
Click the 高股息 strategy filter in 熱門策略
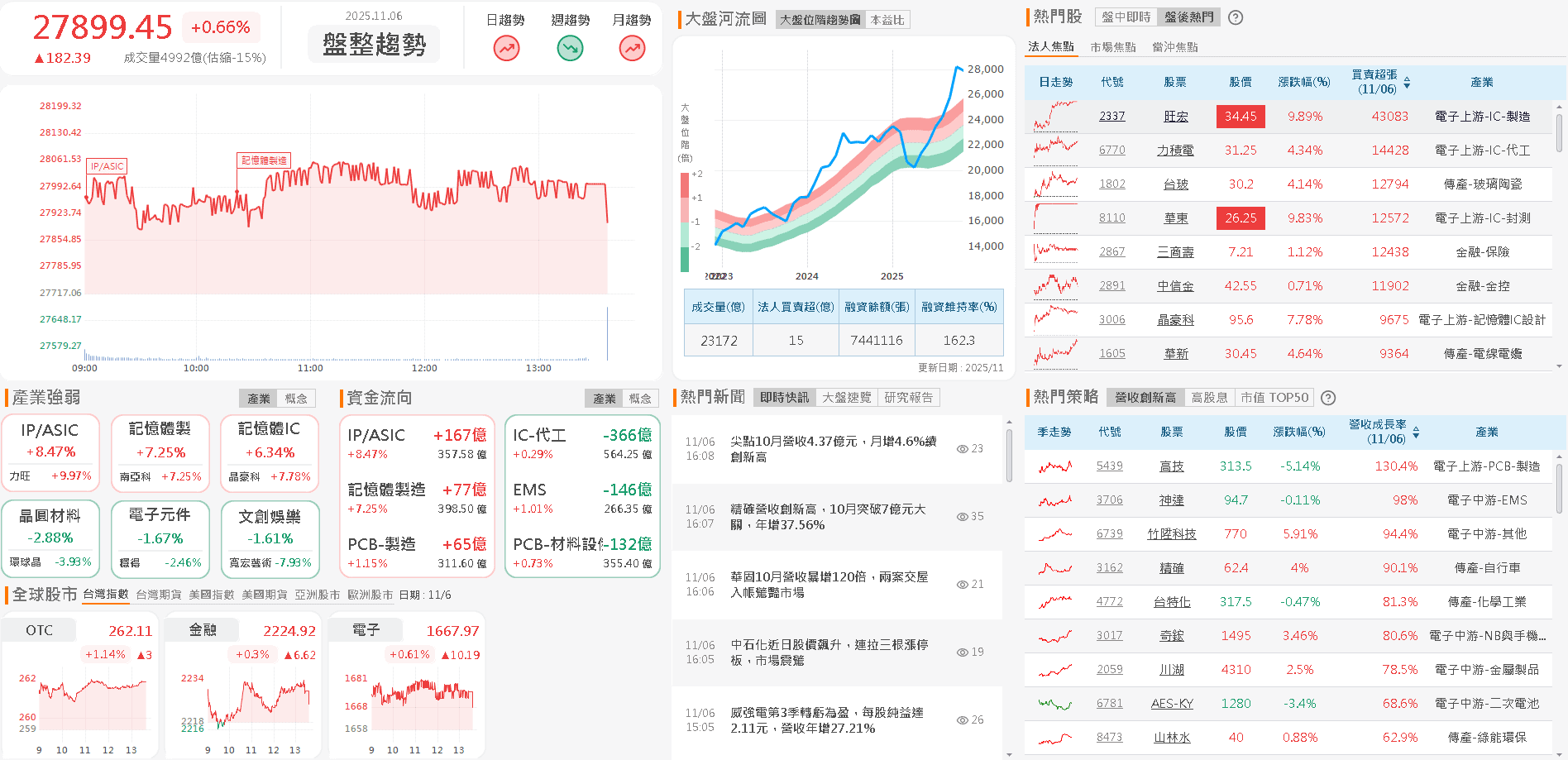pyautogui.click(x=1209, y=398)
